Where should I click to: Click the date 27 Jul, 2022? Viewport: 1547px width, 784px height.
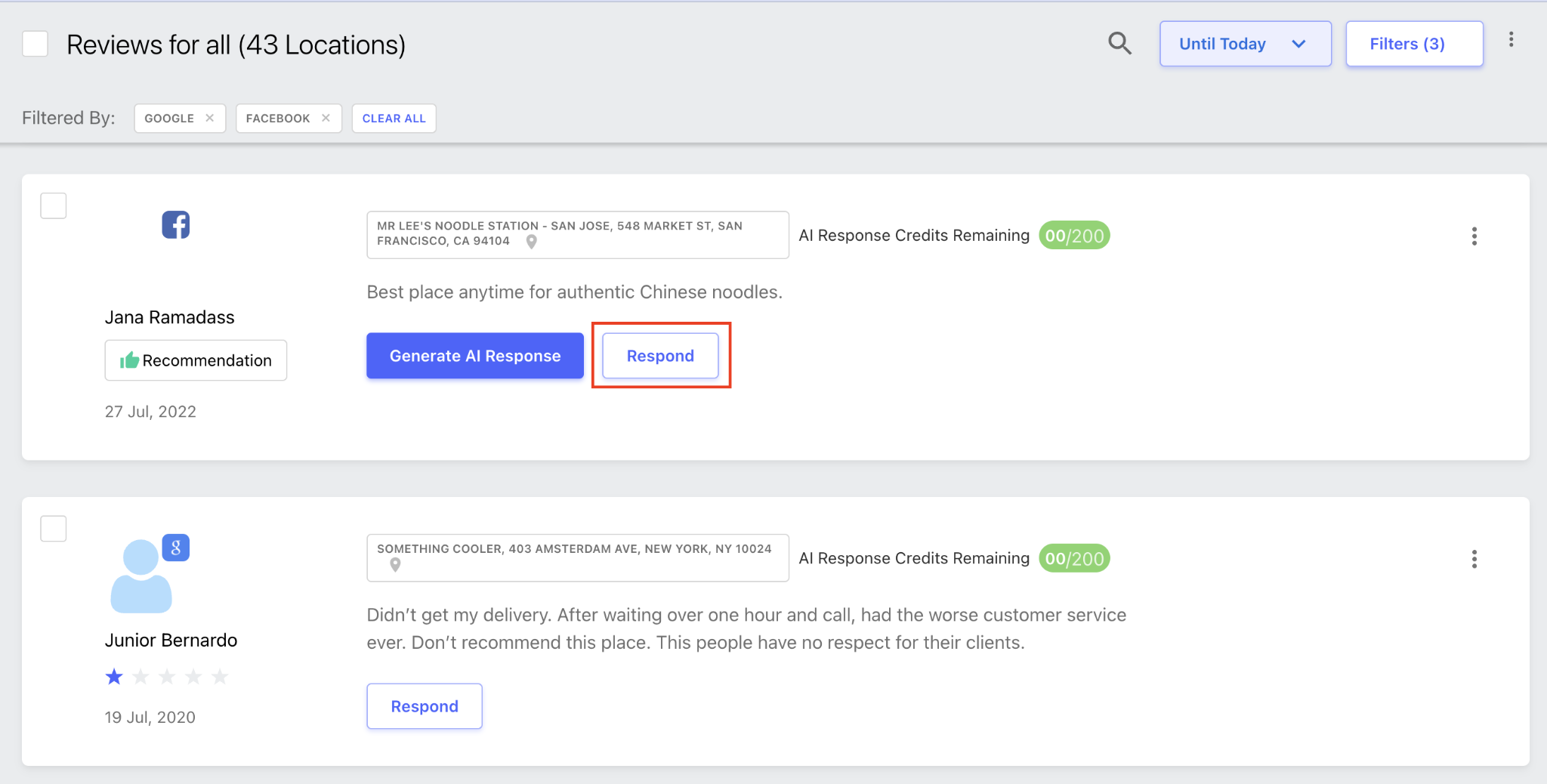150,412
